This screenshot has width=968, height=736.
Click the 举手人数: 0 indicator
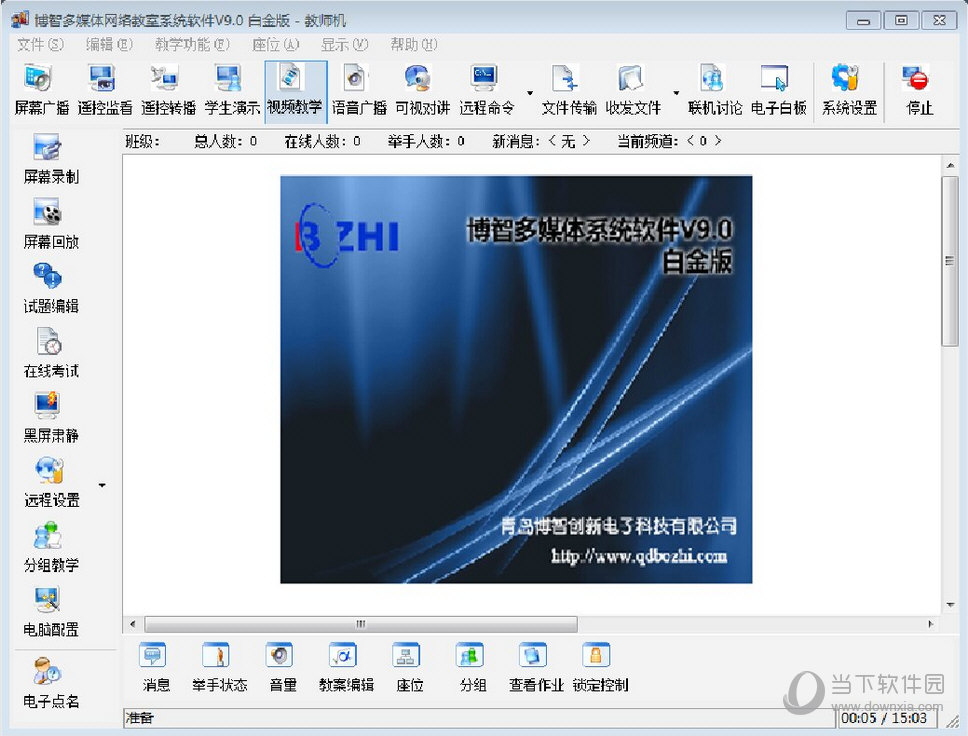point(426,141)
